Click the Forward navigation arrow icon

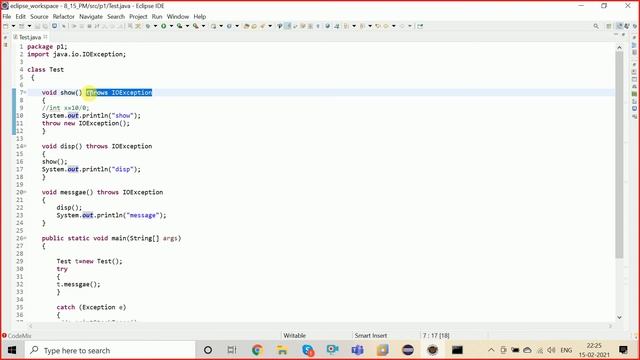402,26
